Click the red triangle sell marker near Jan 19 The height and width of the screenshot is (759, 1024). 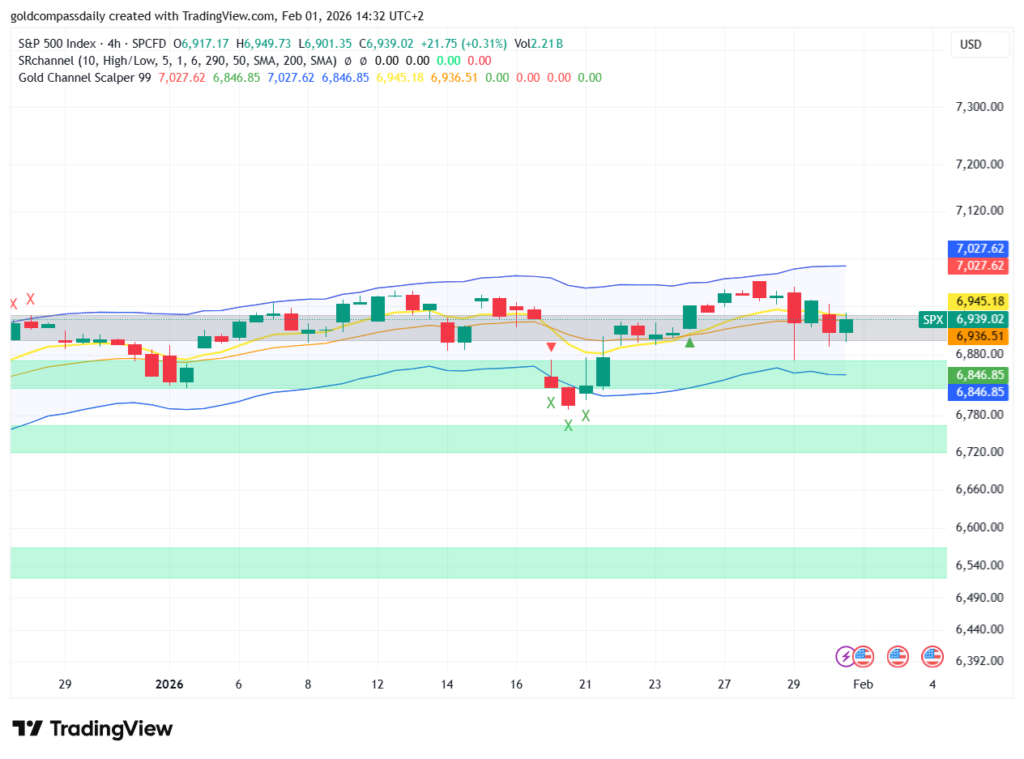(550, 345)
